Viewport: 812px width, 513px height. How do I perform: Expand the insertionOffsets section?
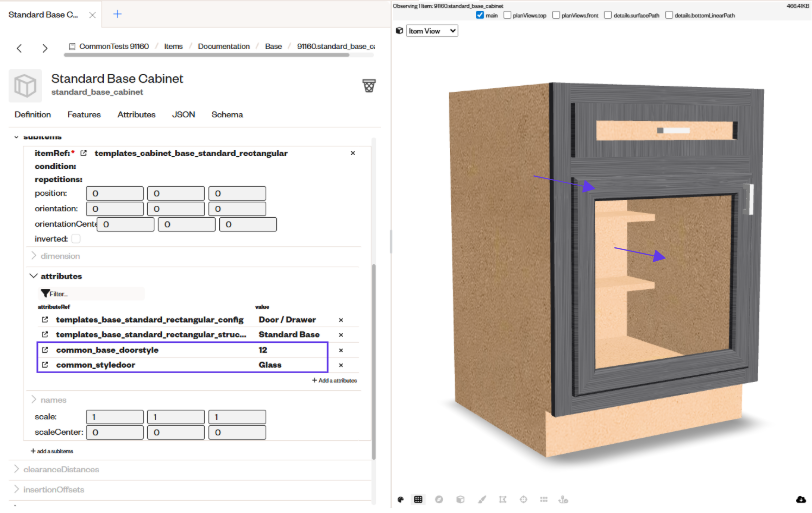49,490
